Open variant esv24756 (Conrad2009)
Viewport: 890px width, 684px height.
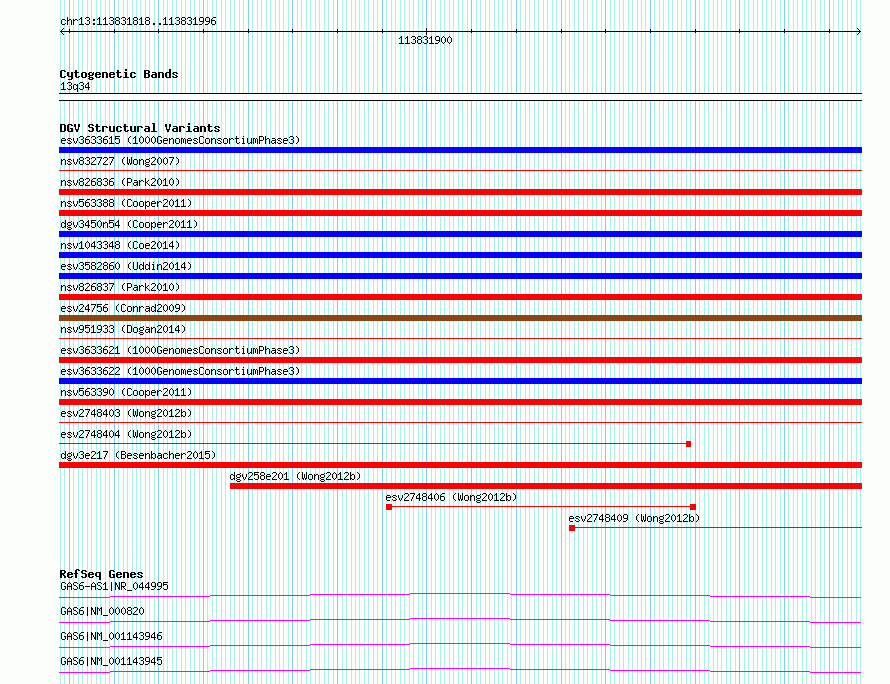pos(123,308)
